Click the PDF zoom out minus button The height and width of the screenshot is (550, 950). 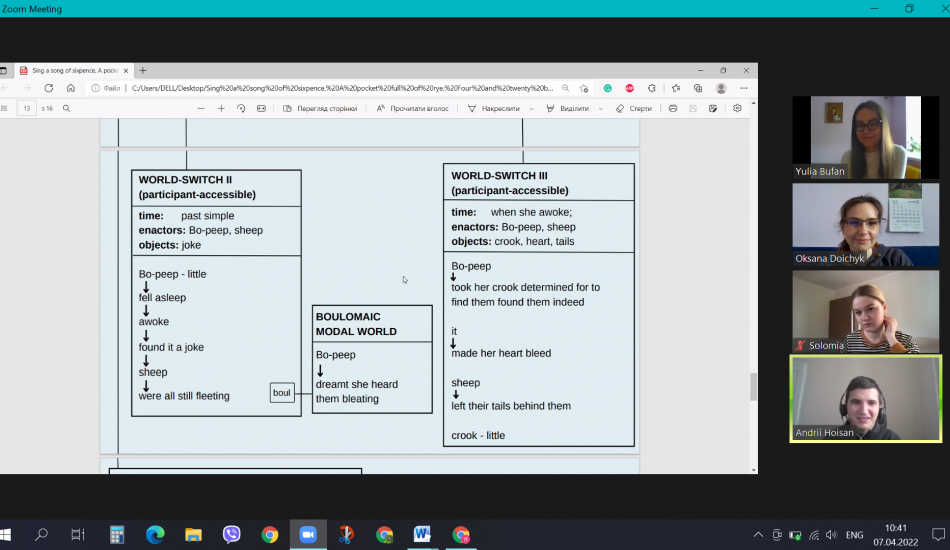pyautogui.click(x=201, y=108)
